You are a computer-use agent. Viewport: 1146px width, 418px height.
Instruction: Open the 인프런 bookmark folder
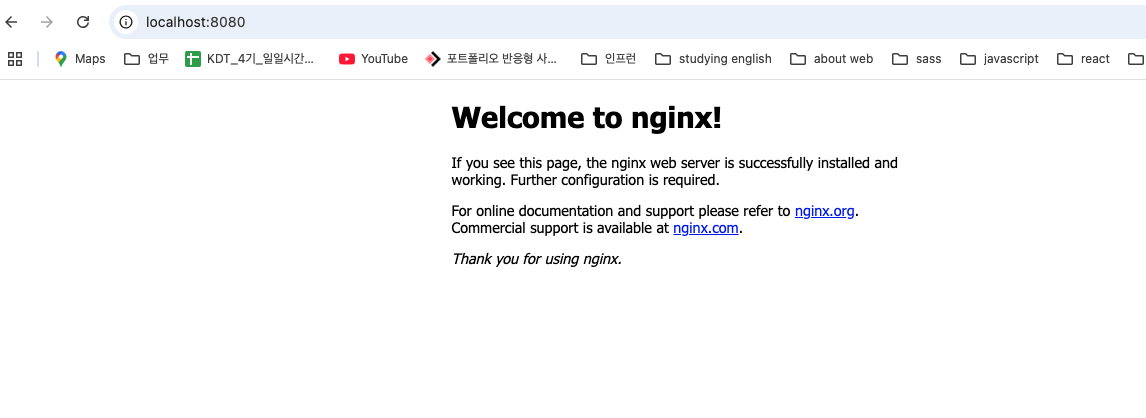click(x=609, y=59)
